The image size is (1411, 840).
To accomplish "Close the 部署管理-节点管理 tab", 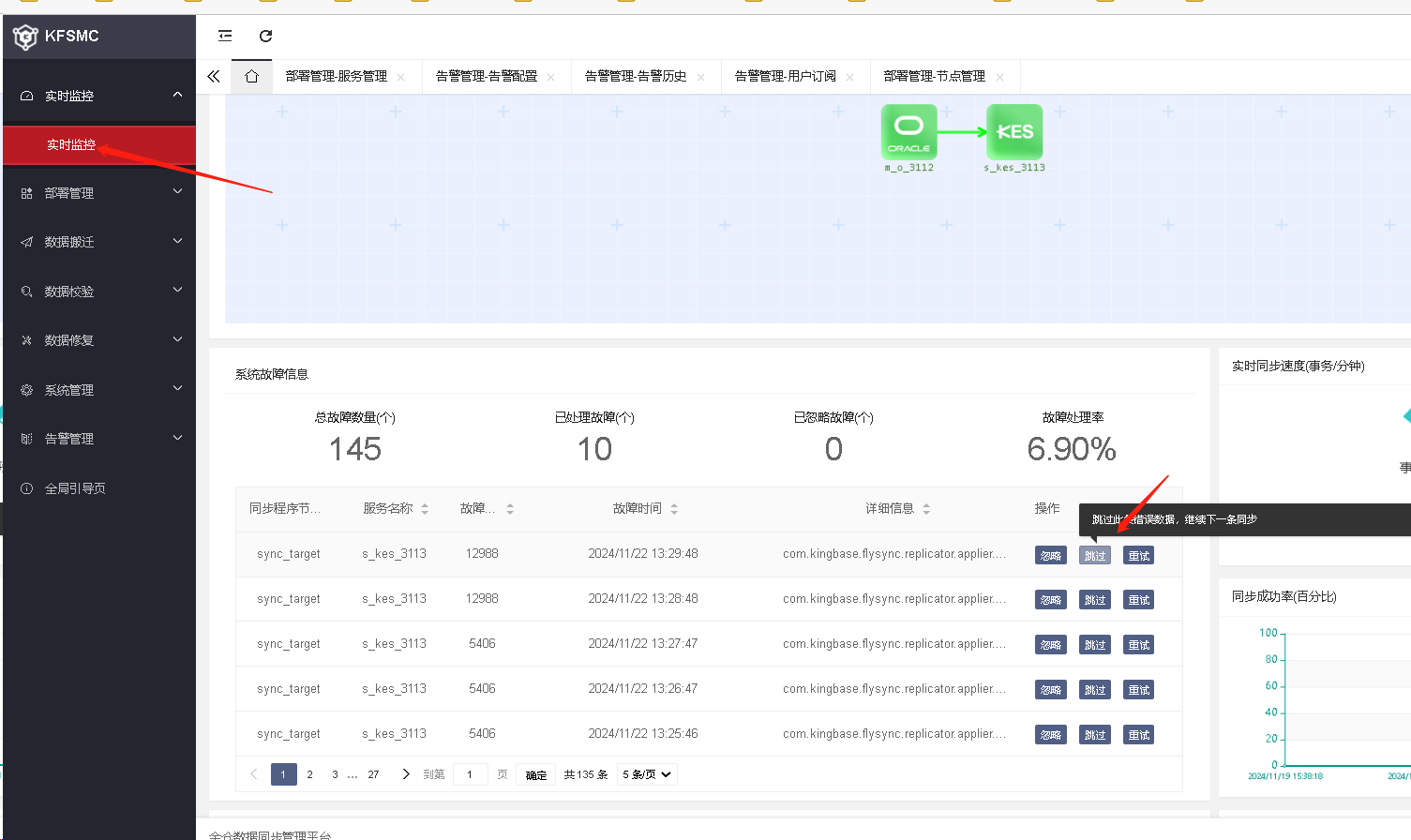I will point(1000,77).
